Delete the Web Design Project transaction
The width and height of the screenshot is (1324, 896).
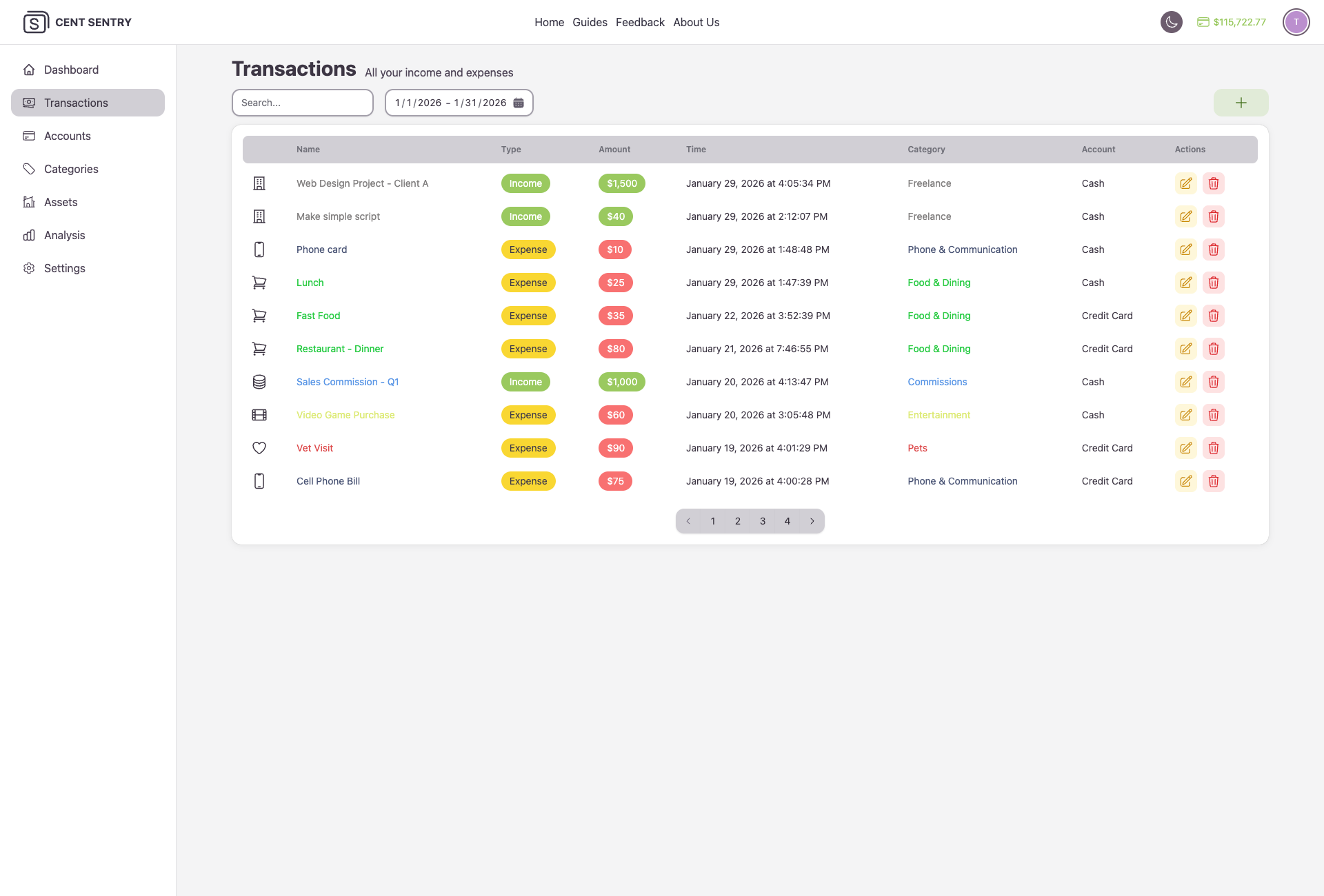(x=1213, y=183)
